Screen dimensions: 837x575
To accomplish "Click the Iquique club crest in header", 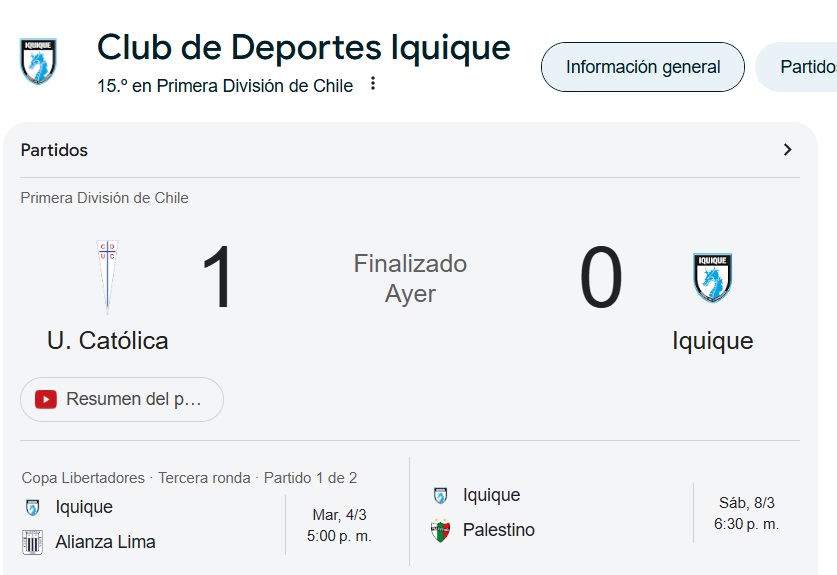I will (x=38, y=61).
